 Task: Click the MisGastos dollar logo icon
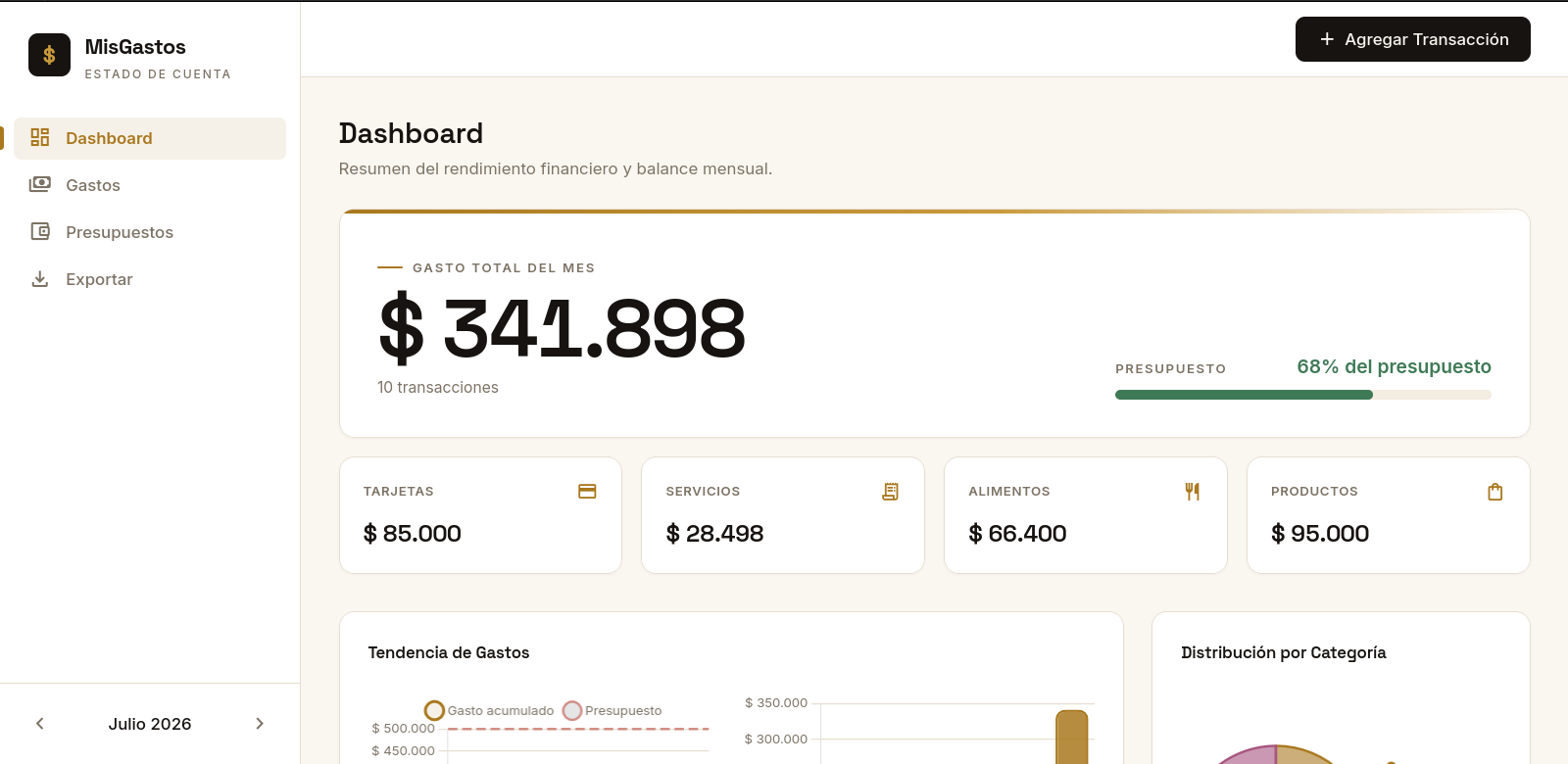pyautogui.click(x=49, y=55)
